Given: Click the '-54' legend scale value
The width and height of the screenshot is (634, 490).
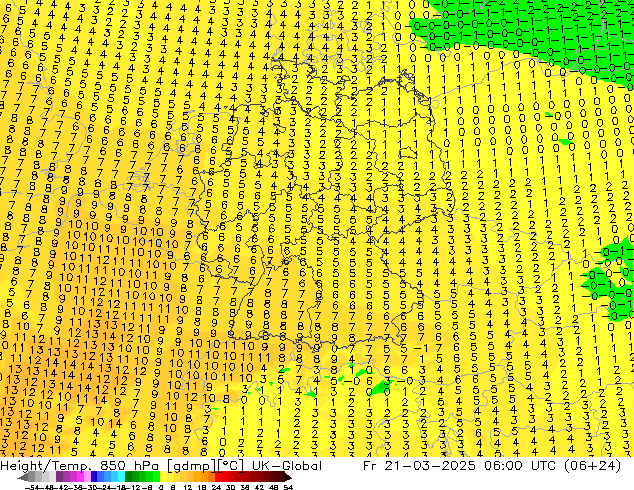Looking at the screenshot, I should (x=32, y=487).
